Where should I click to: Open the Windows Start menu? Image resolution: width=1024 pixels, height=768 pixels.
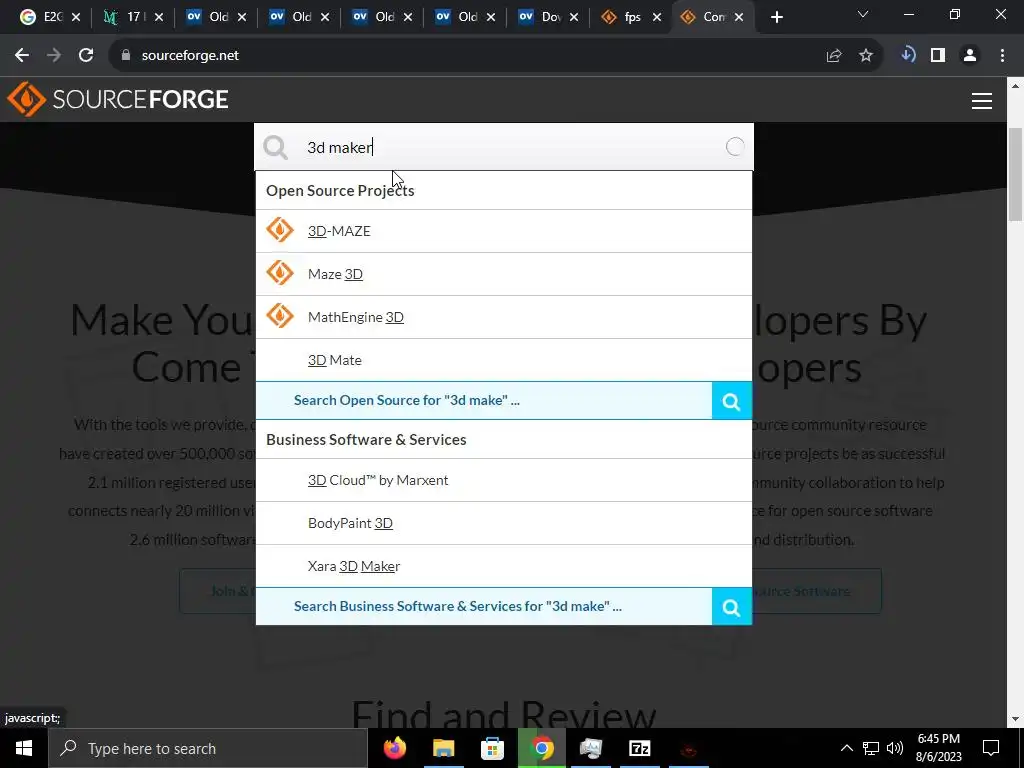coord(24,748)
